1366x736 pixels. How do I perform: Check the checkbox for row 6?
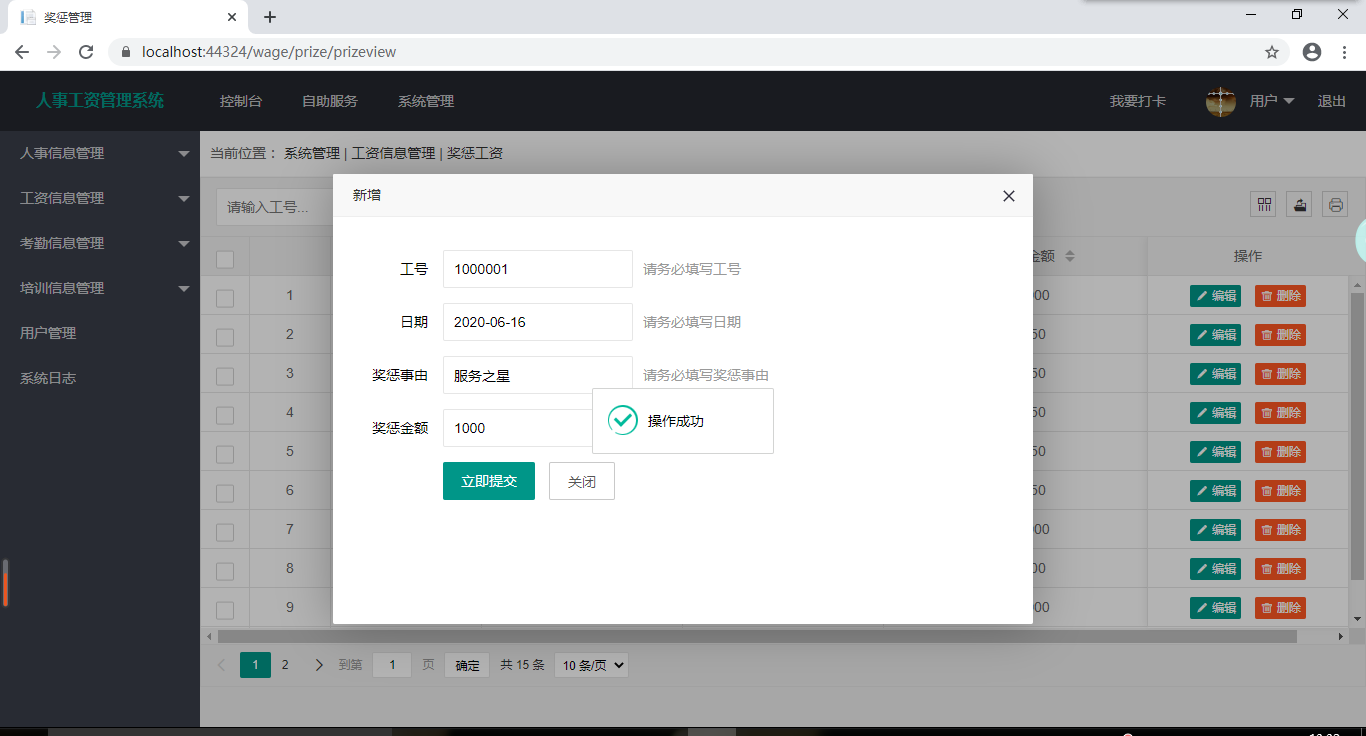click(x=225, y=493)
